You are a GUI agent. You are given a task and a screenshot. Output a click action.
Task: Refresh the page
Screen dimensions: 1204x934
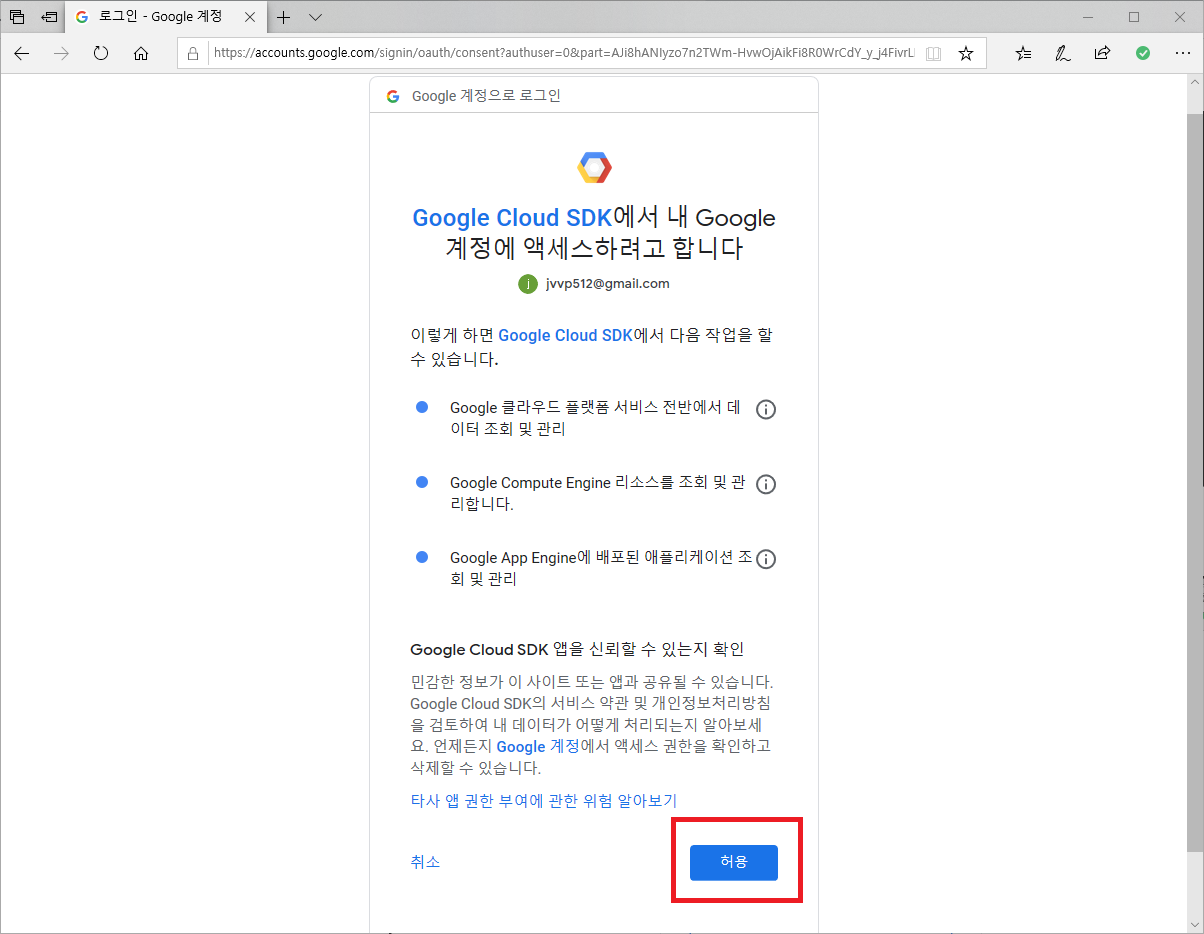101,54
